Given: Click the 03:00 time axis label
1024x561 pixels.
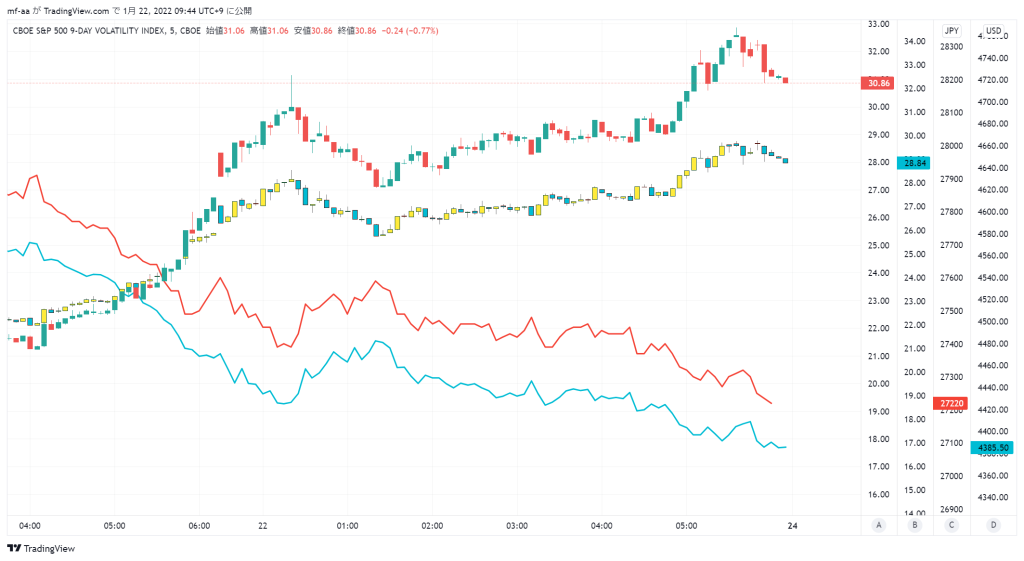Looking at the screenshot, I should 517,526.
